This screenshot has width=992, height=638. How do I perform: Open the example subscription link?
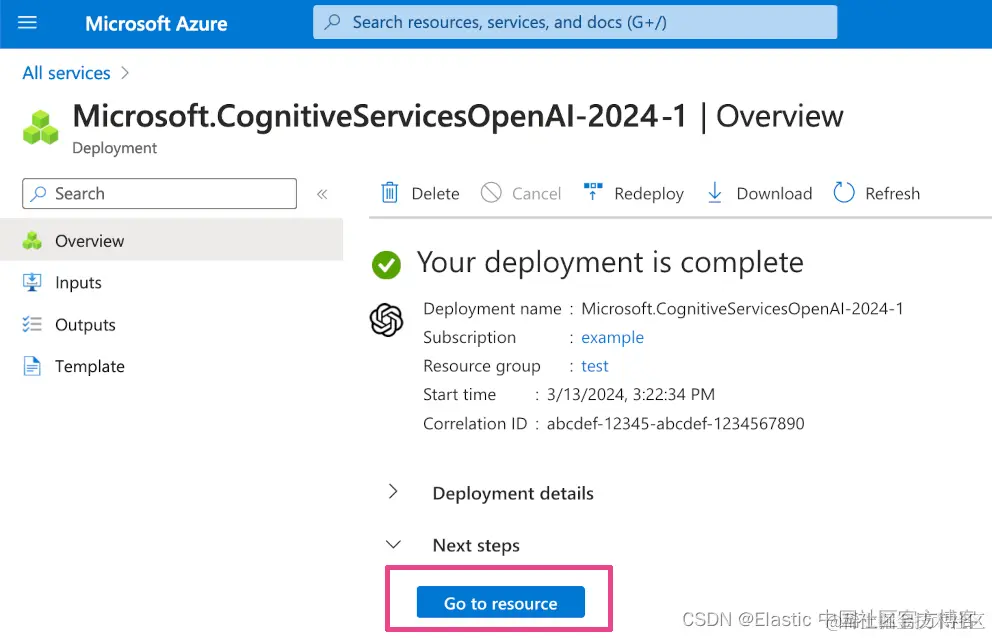click(x=612, y=337)
